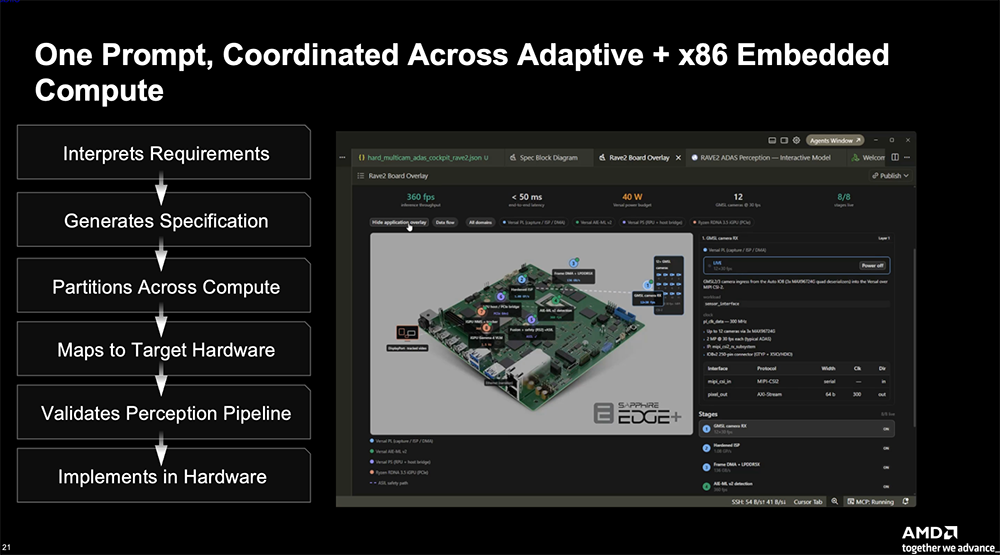Viewport: 1000px width, 555px height.
Task: Toggle ON switch for GMSL camera RX stage
Action: [x=886, y=429]
